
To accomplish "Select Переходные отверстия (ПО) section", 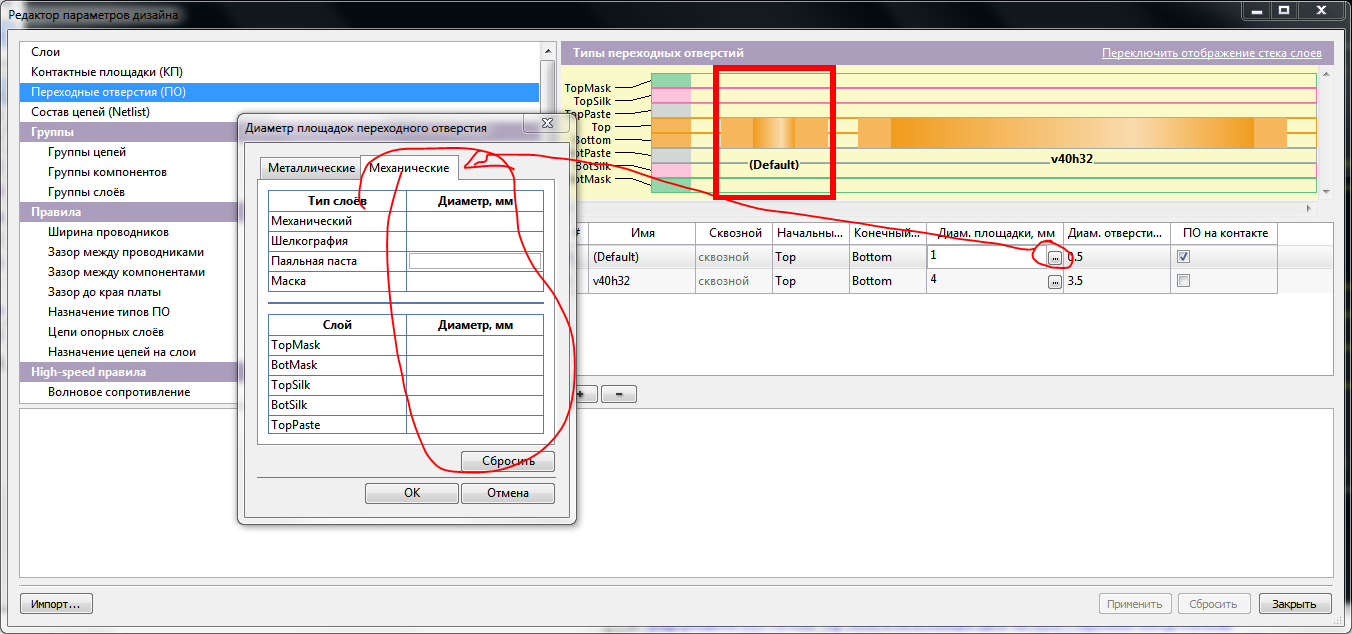I will pyautogui.click(x=279, y=92).
